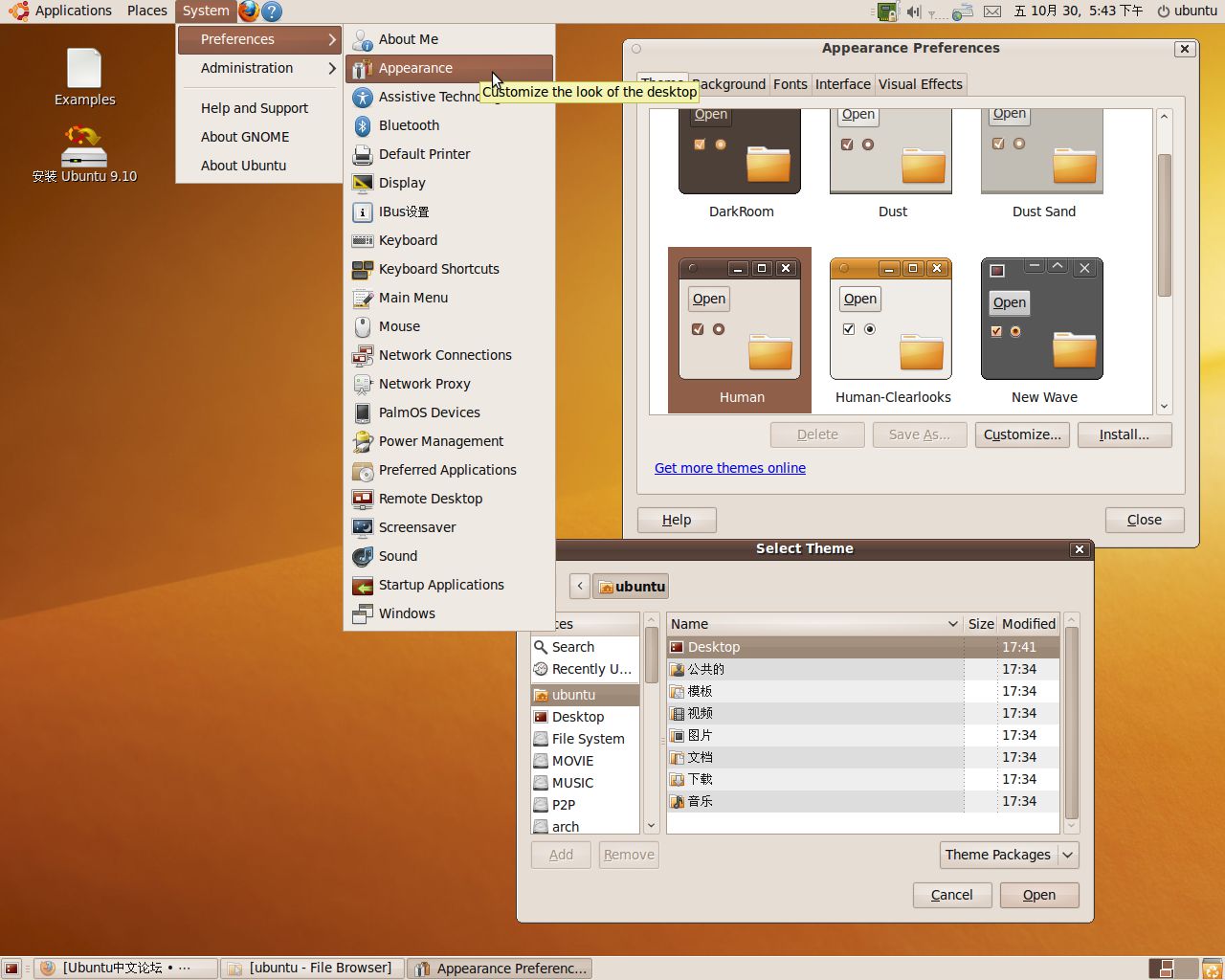Expand the Preferences submenu arrow
This screenshot has width=1225, height=980.
tap(332, 39)
